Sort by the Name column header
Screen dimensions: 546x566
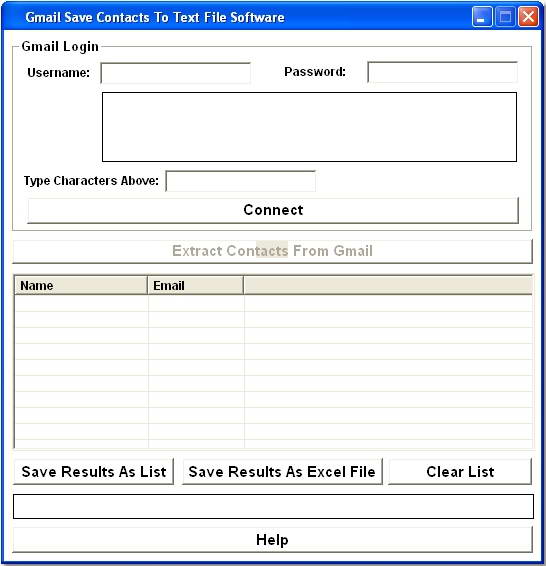[81, 286]
